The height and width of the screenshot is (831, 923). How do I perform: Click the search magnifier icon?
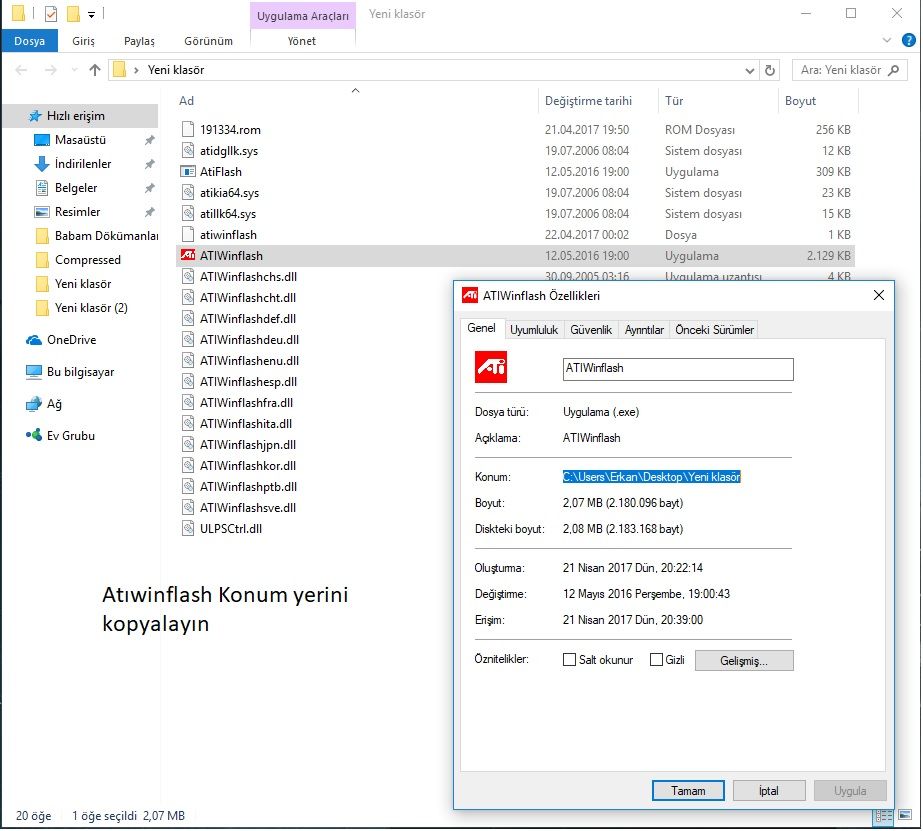(894, 70)
